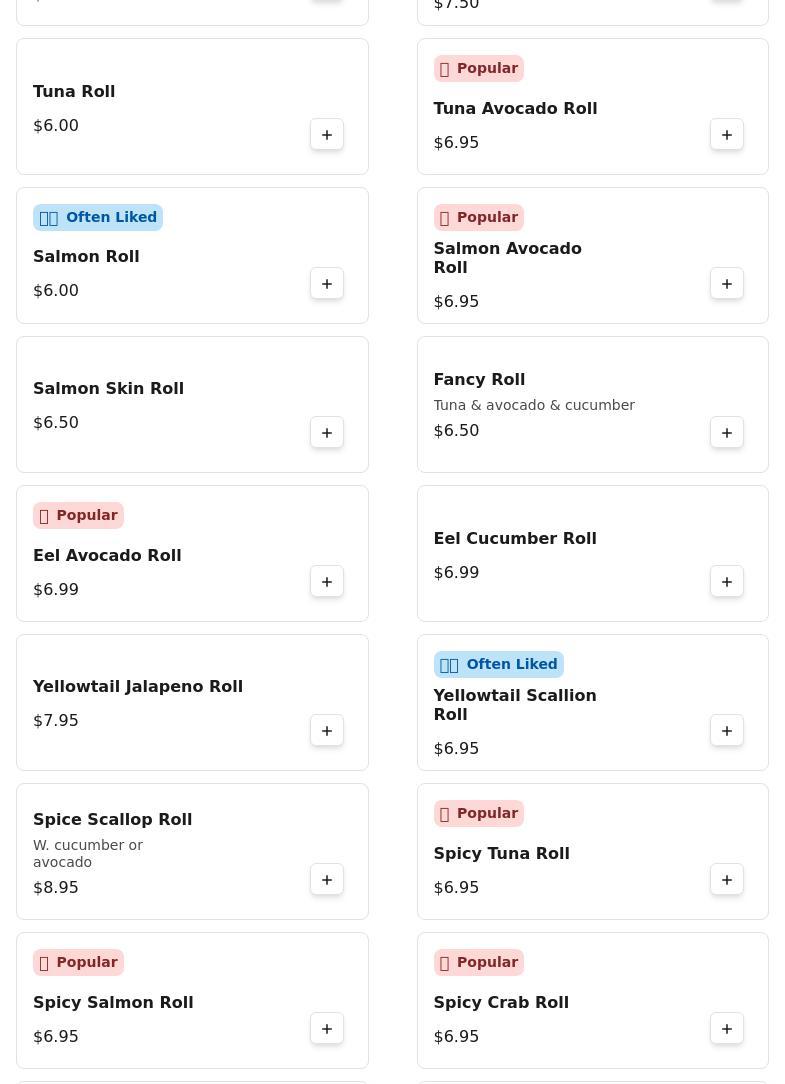Click plus for Spicy Tuna Roll
Viewport: 785px width, 1084px height.
[x=727, y=880]
